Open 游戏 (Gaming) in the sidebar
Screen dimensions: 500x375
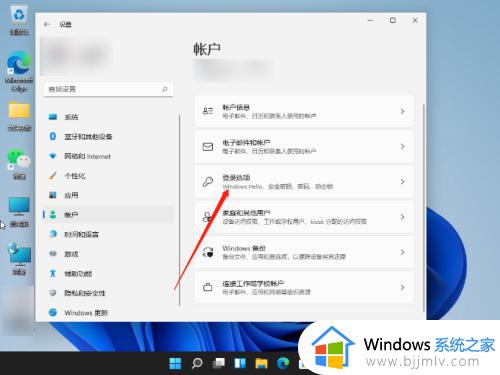coord(109,254)
